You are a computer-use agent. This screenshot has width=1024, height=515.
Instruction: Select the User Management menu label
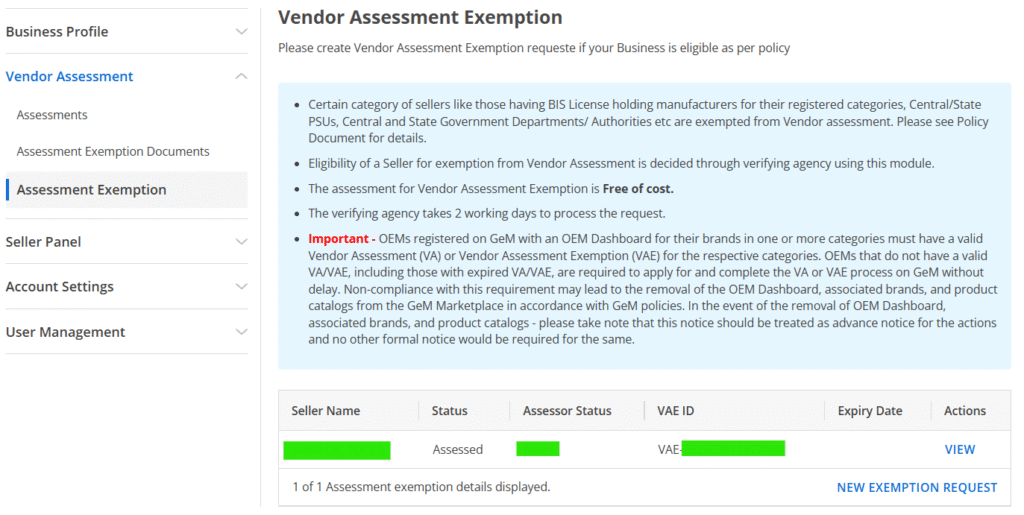(x=65, y=332)
